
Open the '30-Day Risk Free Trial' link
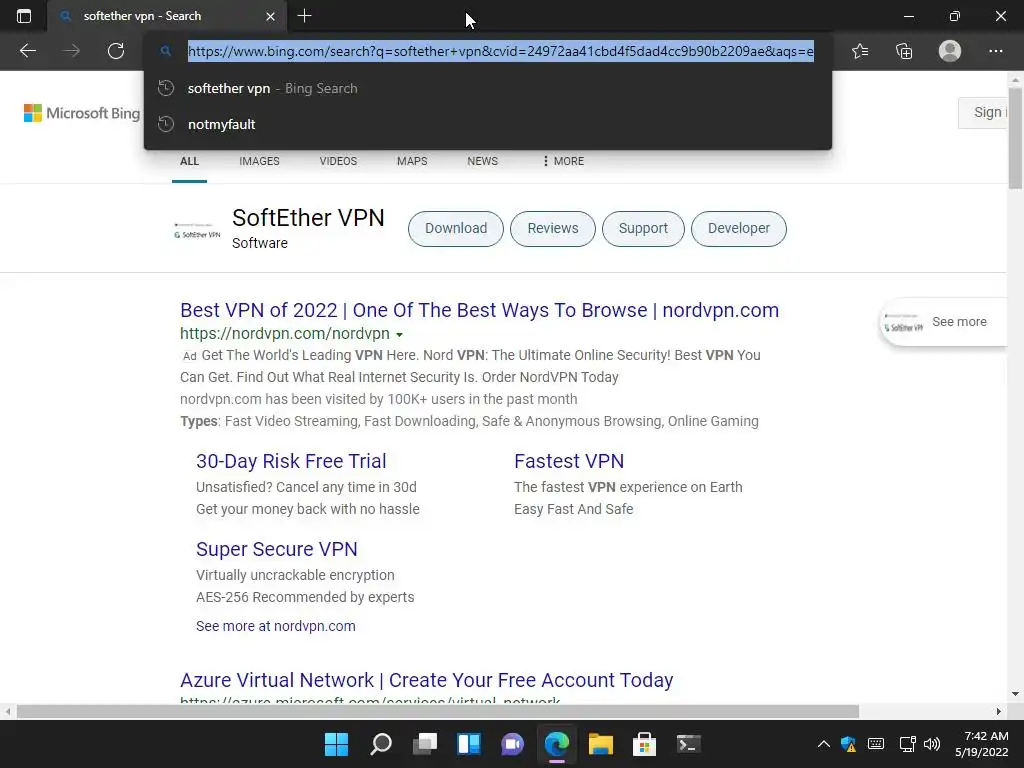tap(291, 461)
